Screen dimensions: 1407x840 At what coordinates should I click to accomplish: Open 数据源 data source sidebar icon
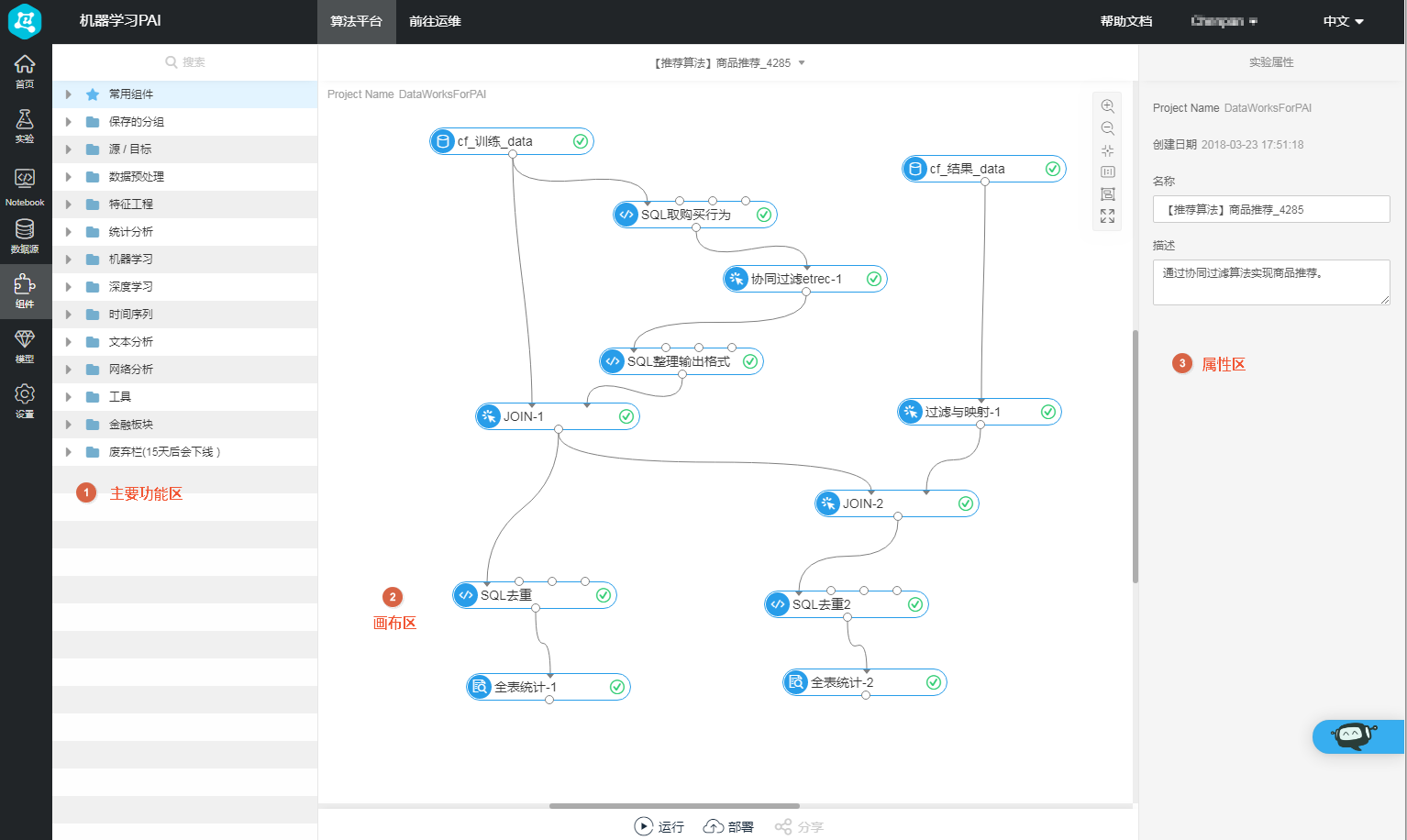(x=25, y=237)
